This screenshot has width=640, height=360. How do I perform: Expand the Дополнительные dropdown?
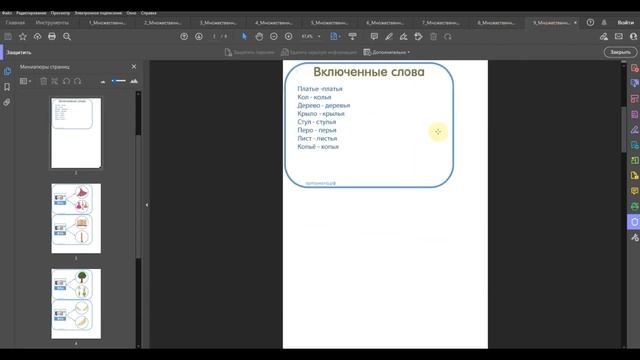(387, 52)
